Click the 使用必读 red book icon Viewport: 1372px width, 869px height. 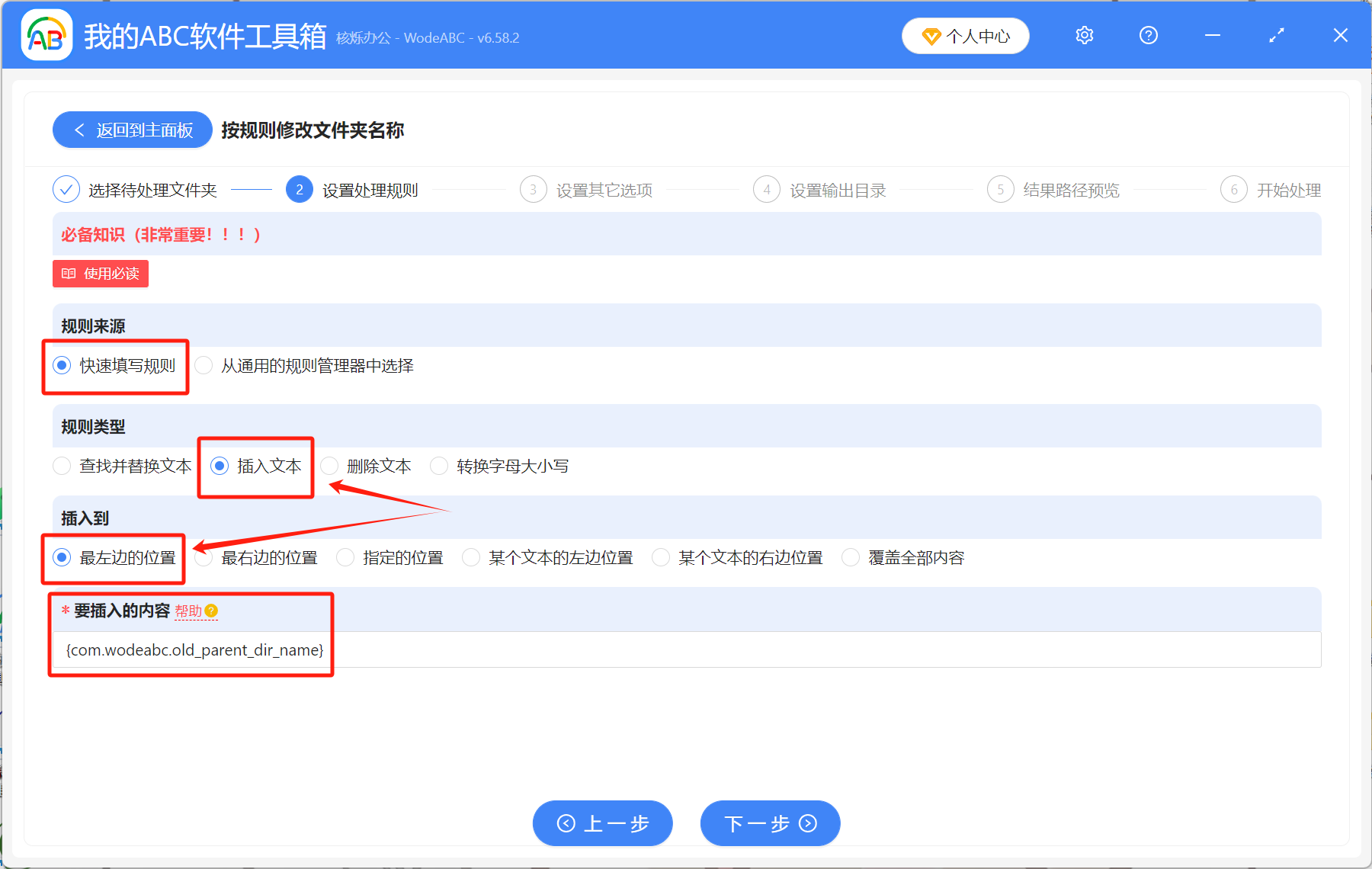pyautogui.click(x=69, y=274)
